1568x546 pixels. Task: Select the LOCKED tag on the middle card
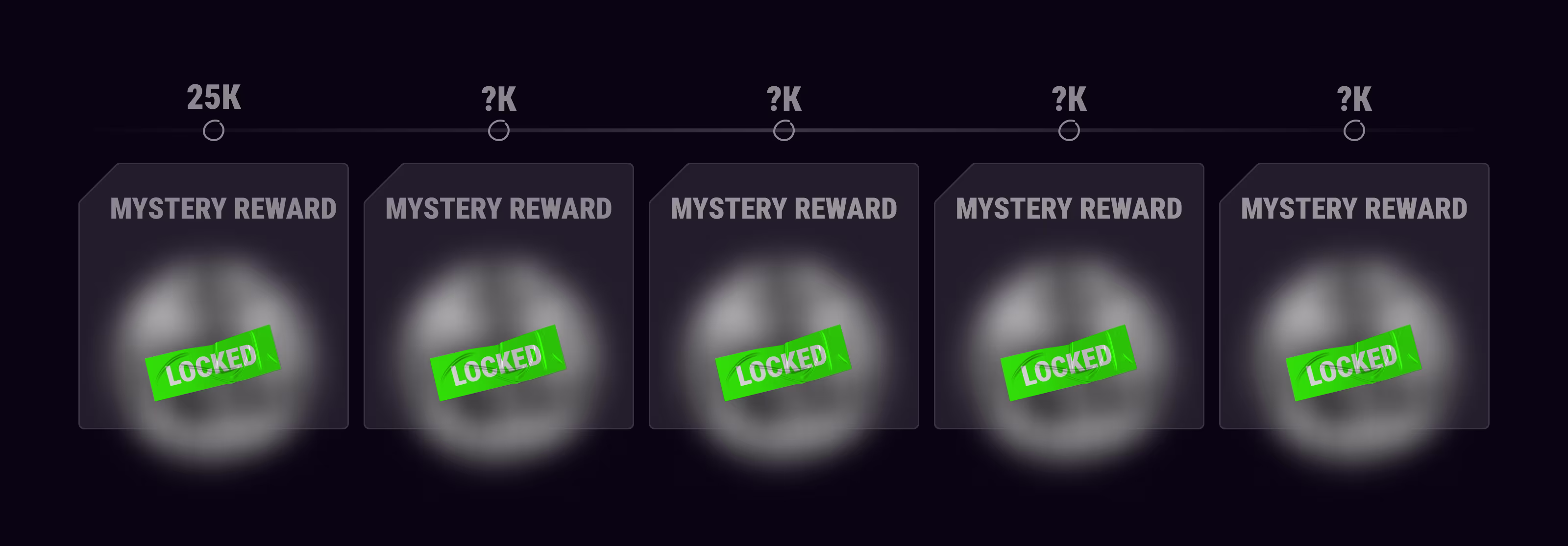[784, 363]
